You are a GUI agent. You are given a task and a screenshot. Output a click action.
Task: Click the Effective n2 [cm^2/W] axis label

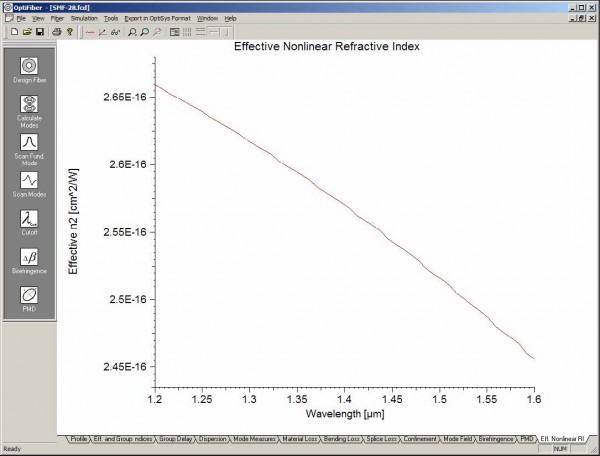(73, 221)
